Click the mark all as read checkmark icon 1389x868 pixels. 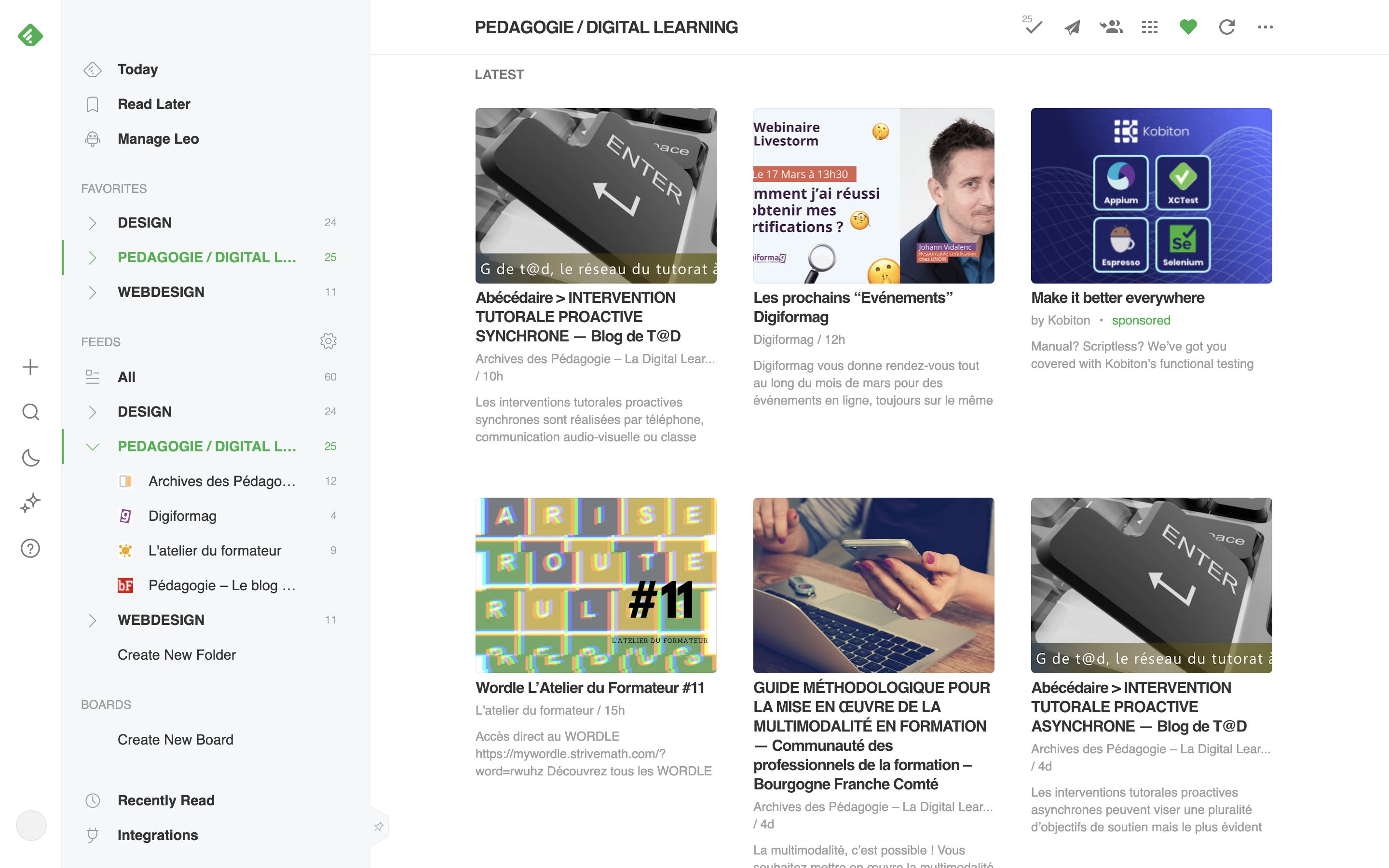pyautogui.click(x=1033, y=27)
